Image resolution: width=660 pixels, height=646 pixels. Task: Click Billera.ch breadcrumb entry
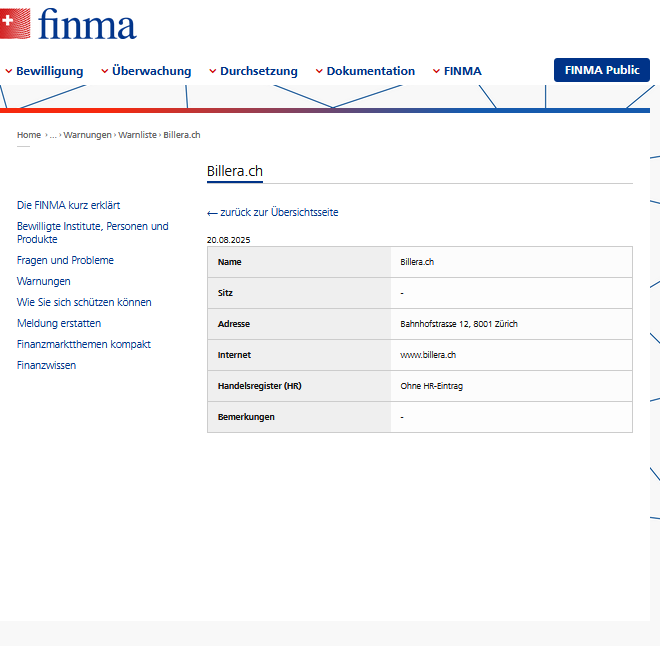(182, 135)
